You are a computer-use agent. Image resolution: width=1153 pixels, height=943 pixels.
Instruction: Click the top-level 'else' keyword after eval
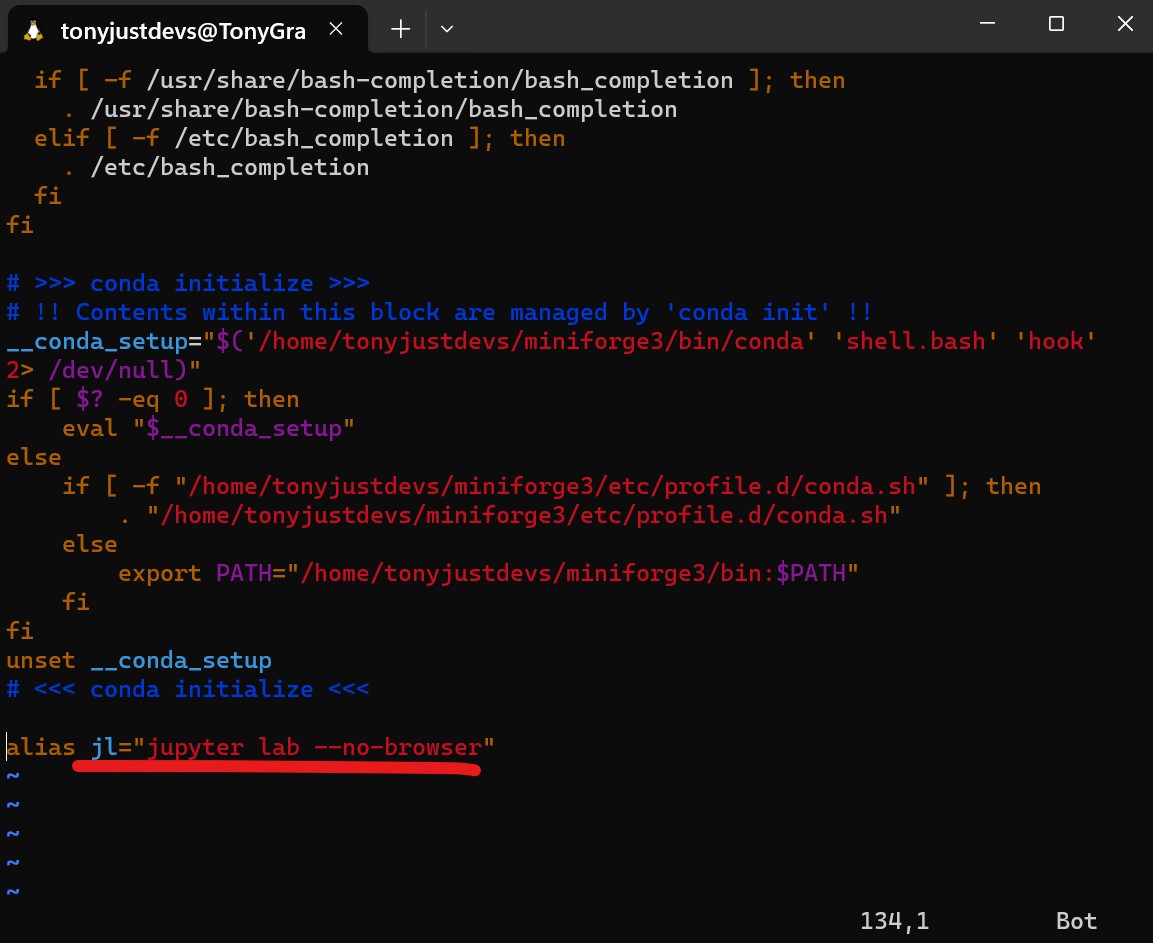pyautogui.click(x=33, y=458)
